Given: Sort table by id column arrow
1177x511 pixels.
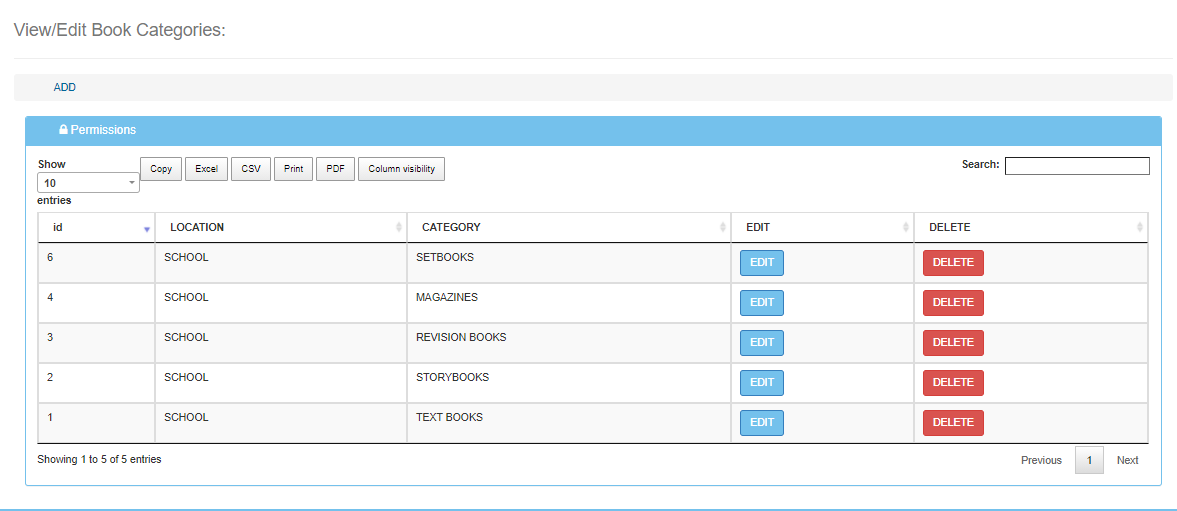Looking at the screenshot, I should pyautogui.click(x=146, y=229).
